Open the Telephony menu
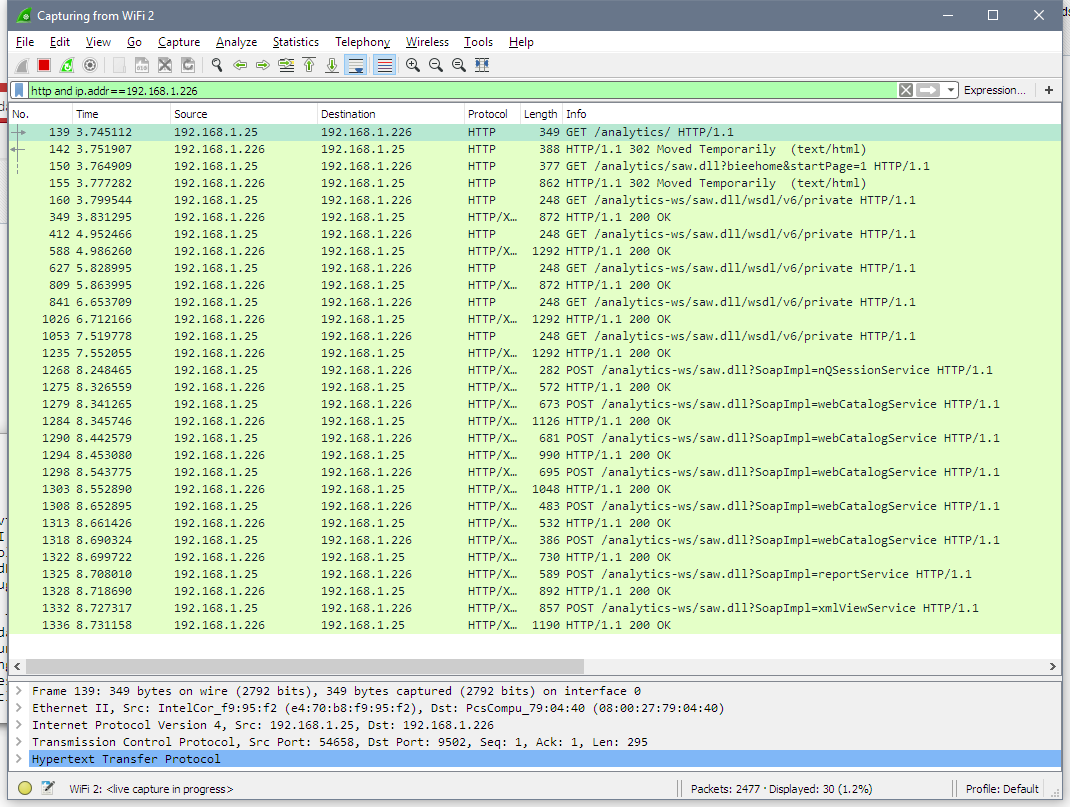This screenshot has height=807, width=1070. [362, 42]
